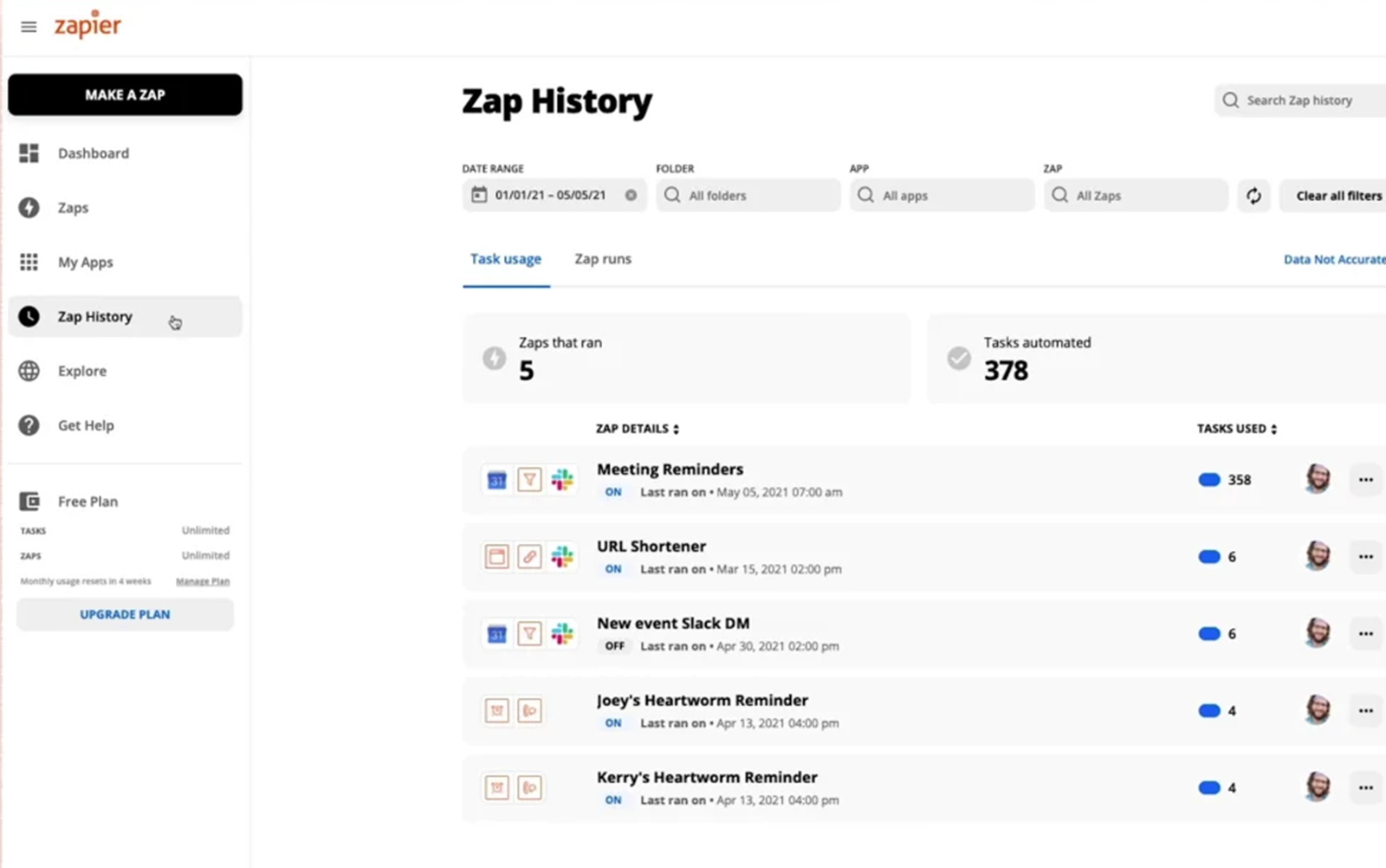This screenshot has height=868, width=1386.
Task: Click owner avatar in Meeting Reminders row
Action: (x=1318, y=479)
